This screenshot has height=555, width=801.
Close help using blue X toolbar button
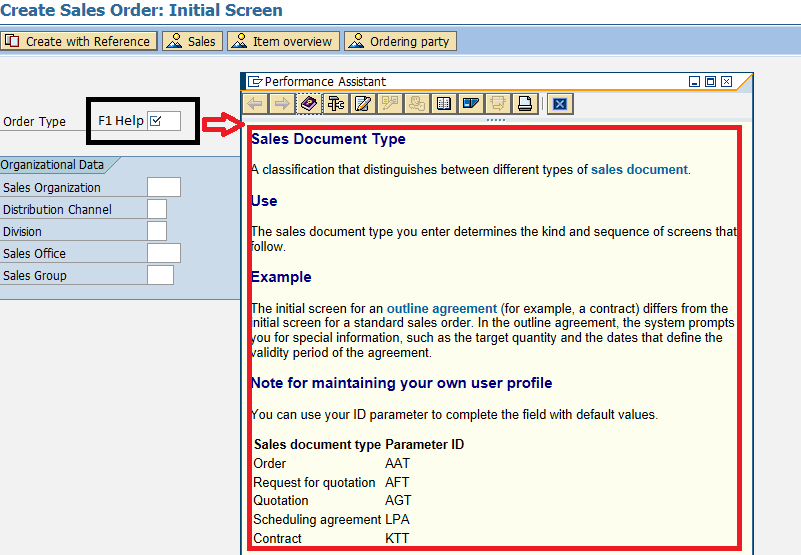click(560, 104)
